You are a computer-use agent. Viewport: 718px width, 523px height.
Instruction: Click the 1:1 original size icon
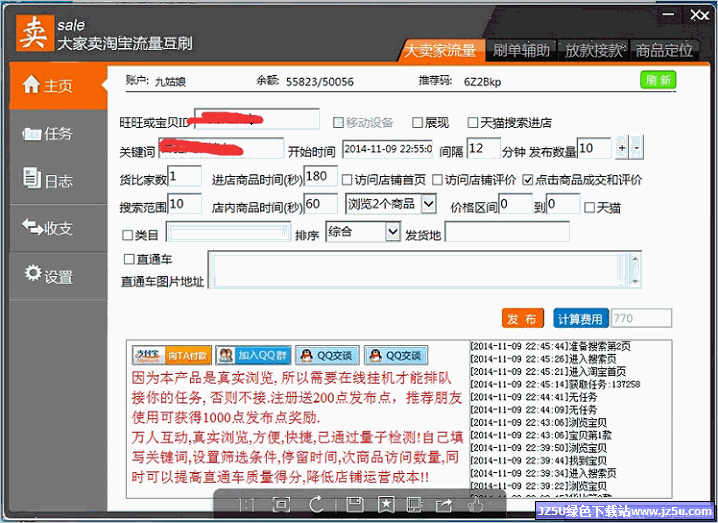(246, 505)
